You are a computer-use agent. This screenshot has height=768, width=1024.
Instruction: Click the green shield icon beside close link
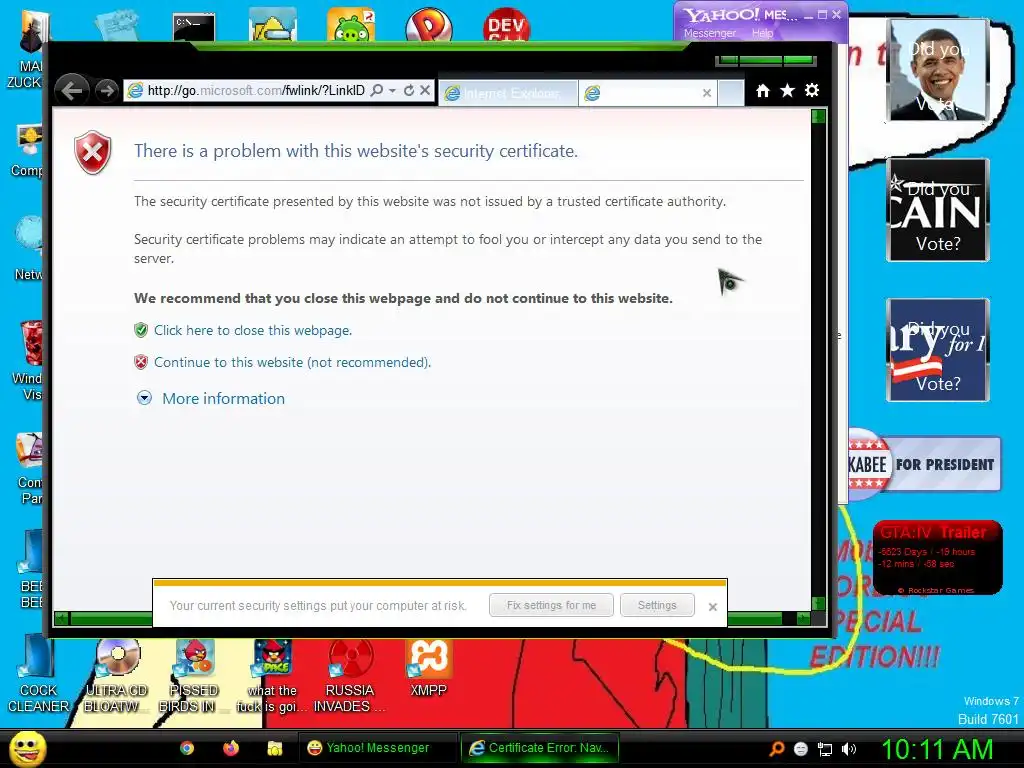coord(140,330)
